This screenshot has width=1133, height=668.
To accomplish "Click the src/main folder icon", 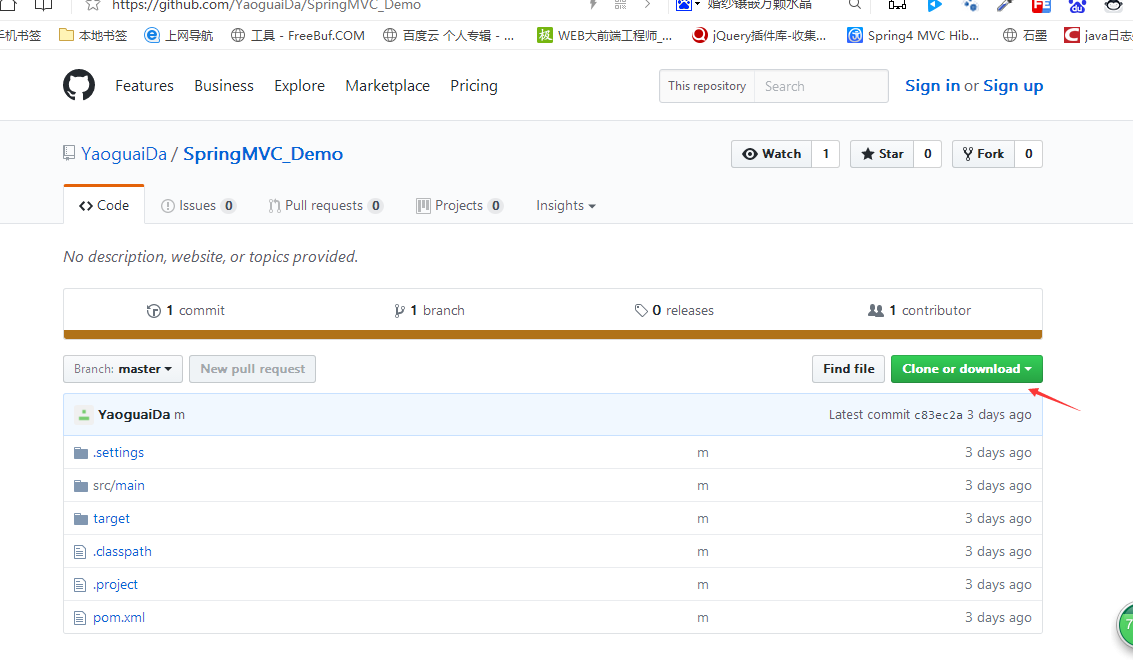I will pos(81,486).
